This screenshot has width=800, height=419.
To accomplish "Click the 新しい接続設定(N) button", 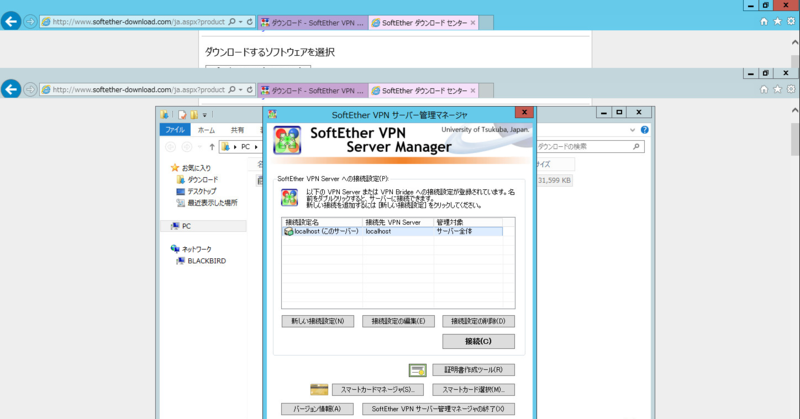I will point(317,322).
